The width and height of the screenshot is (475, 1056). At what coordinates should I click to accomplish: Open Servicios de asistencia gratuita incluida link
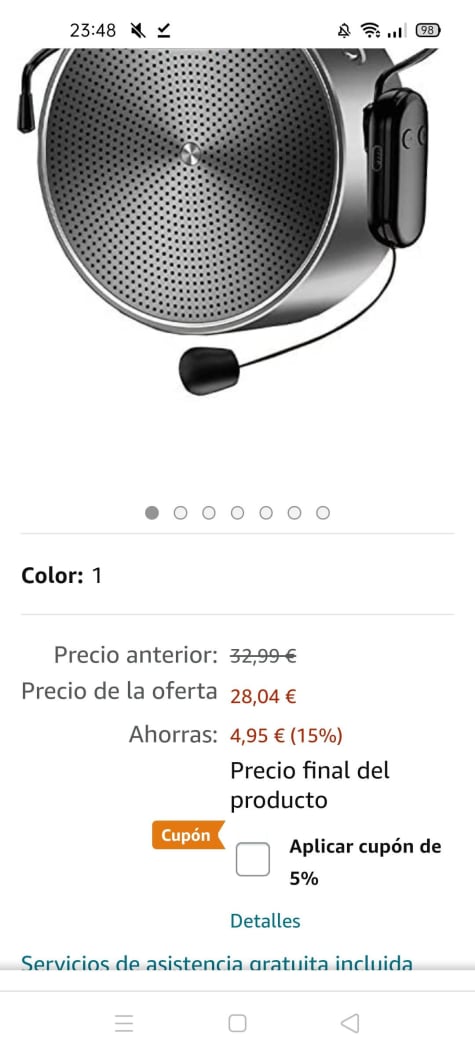[x=217, y=963]
